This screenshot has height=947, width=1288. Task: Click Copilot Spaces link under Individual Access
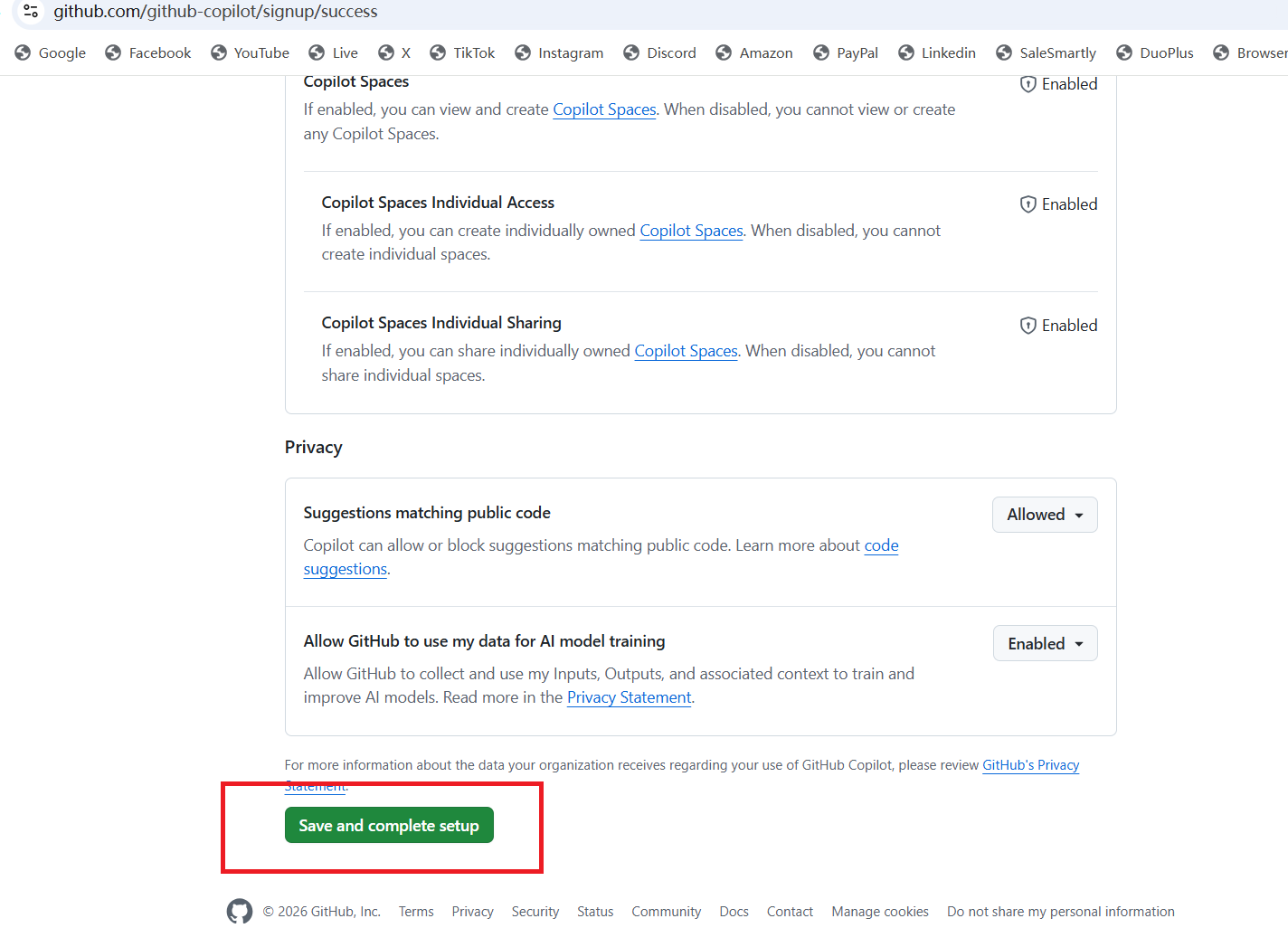(691, 231)
